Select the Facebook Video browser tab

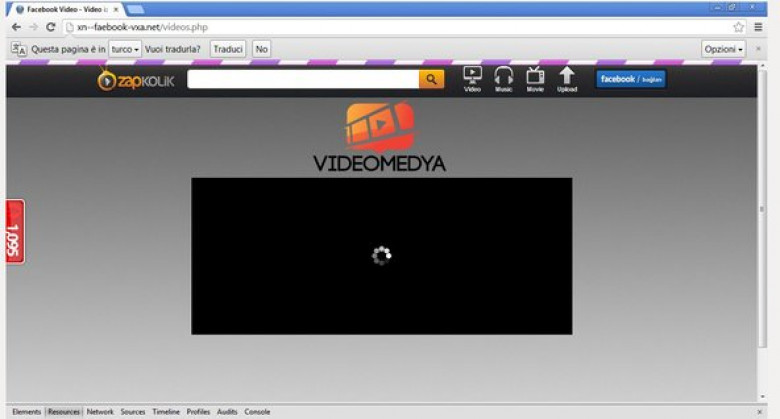click(x=64, y=9)
